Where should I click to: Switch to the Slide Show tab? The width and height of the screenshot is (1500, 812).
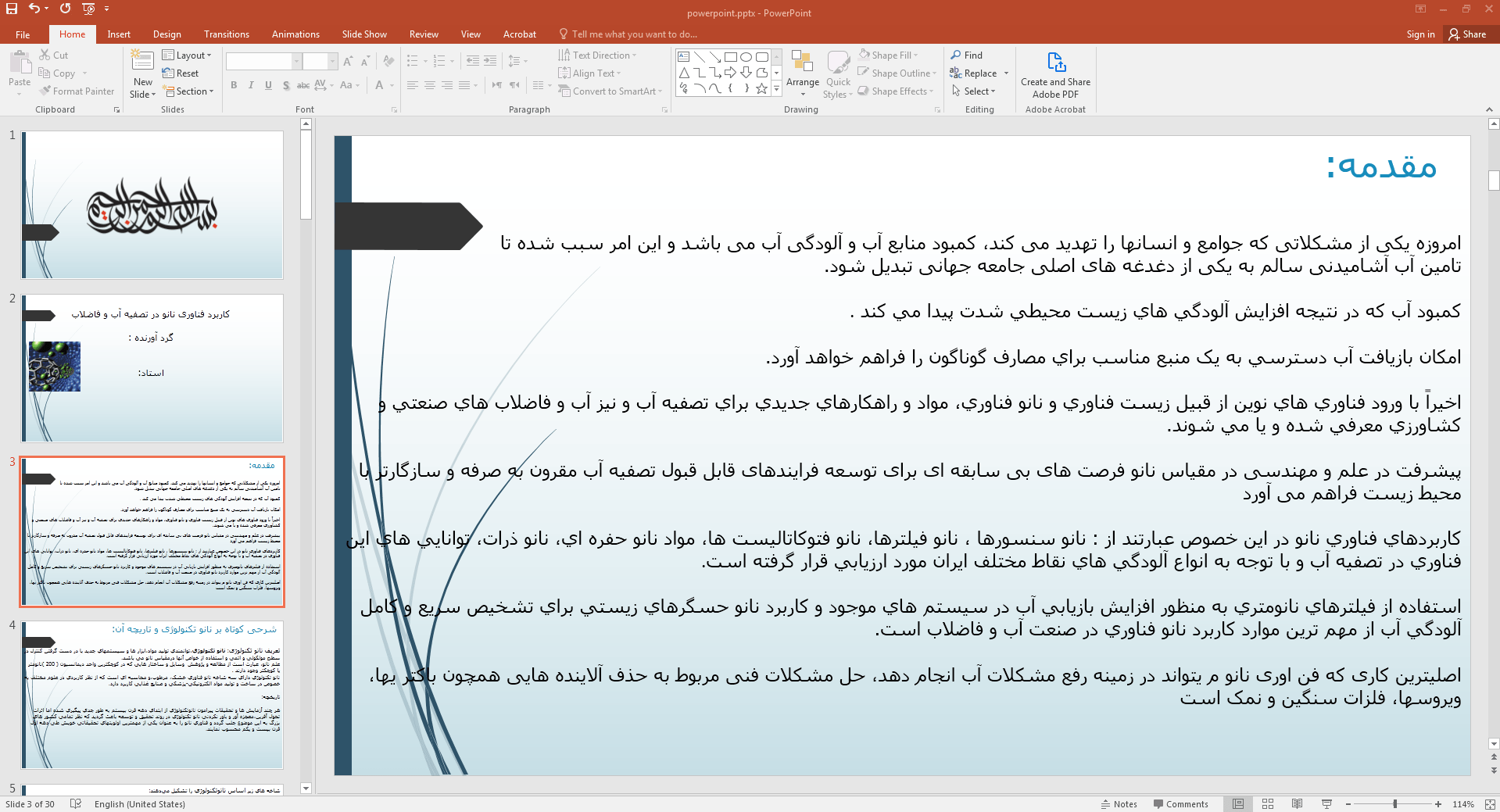tap(364, 34)
